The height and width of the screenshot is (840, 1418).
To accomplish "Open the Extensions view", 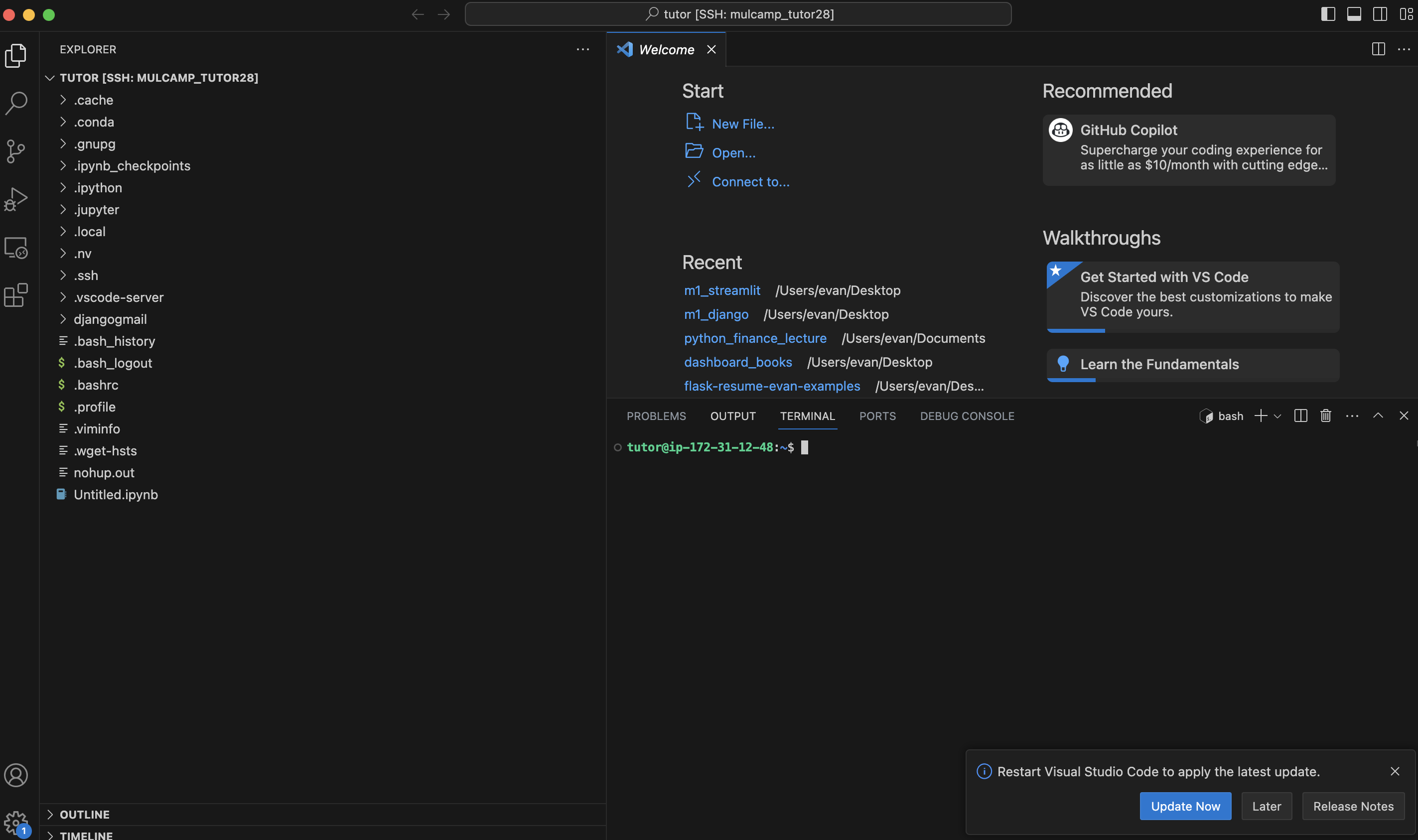I will pos(16,295).
